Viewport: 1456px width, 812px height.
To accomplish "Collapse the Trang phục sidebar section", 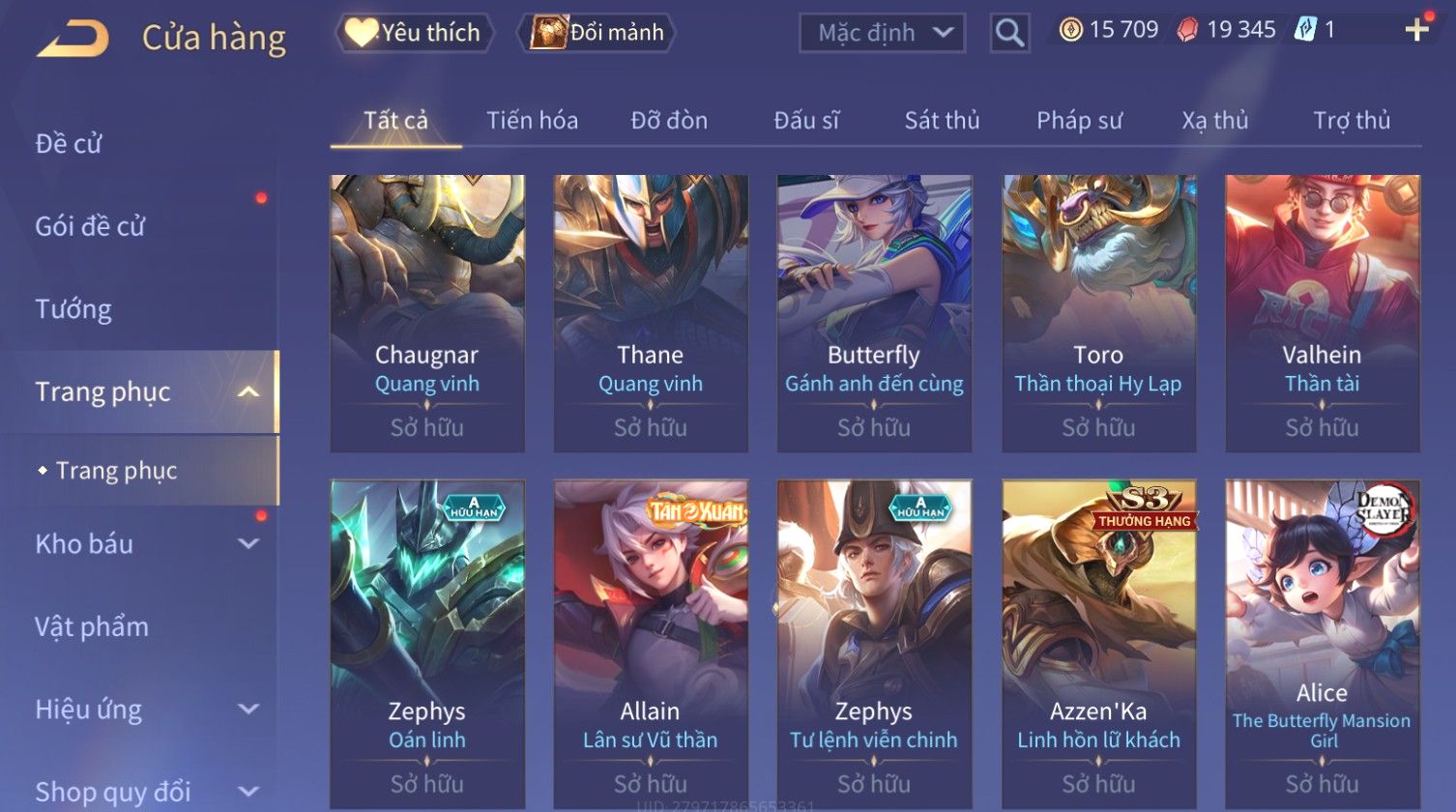I will [x=248, y=391].
